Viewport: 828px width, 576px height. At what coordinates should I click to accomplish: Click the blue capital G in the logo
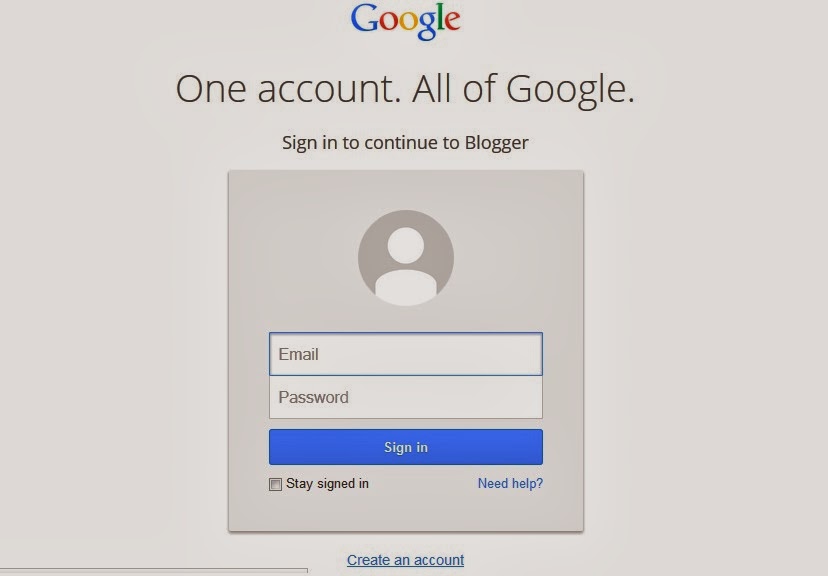pos(364,19)
